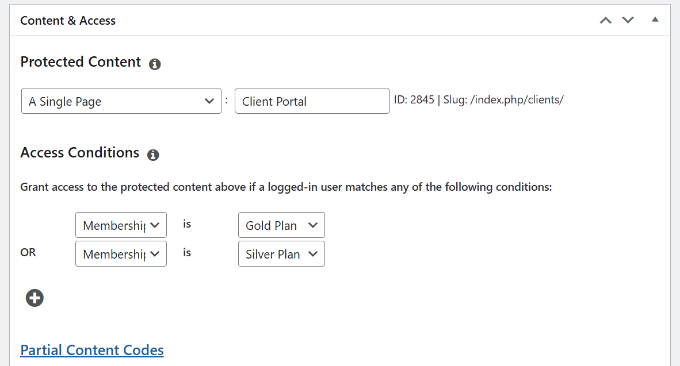This screenshot has height=366, width=680.
Task: Add a new access condition with plus icon
Action: point(35,298)
